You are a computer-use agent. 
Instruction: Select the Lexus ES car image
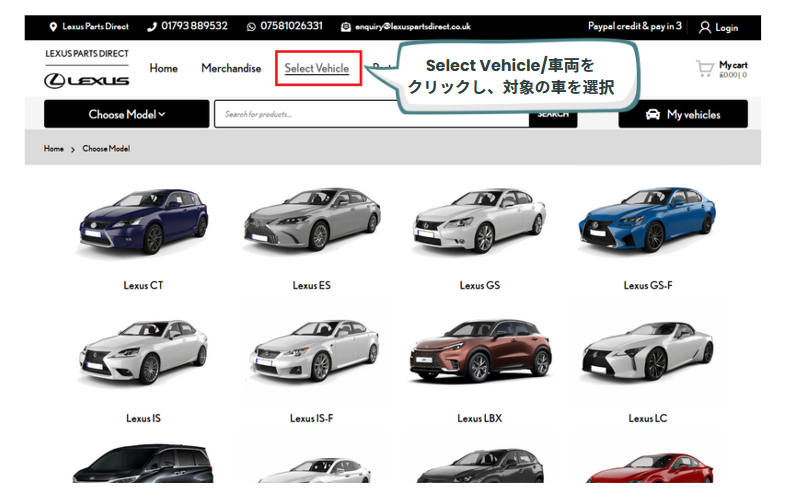pyautogui.click(x=312, y=221)
